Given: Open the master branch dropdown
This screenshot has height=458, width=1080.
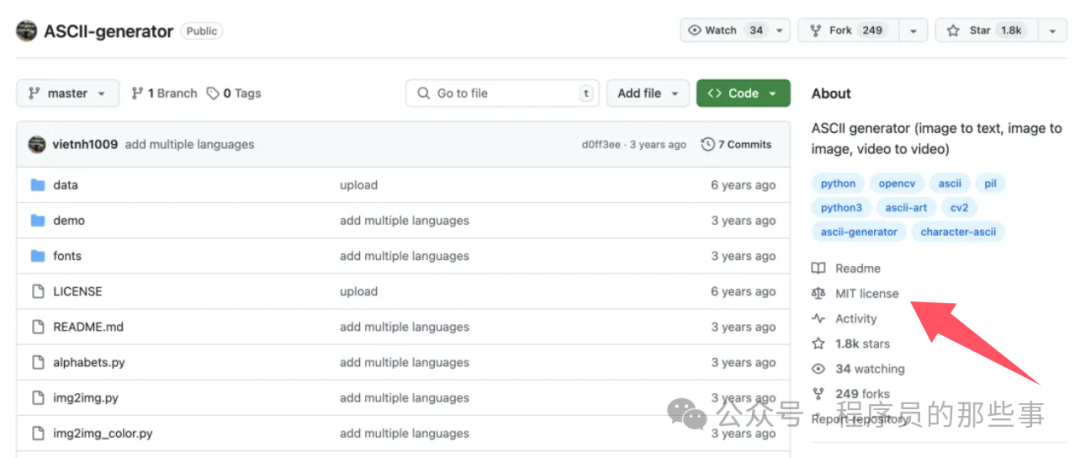Looking at the screenshot, I should click(67, 93).
